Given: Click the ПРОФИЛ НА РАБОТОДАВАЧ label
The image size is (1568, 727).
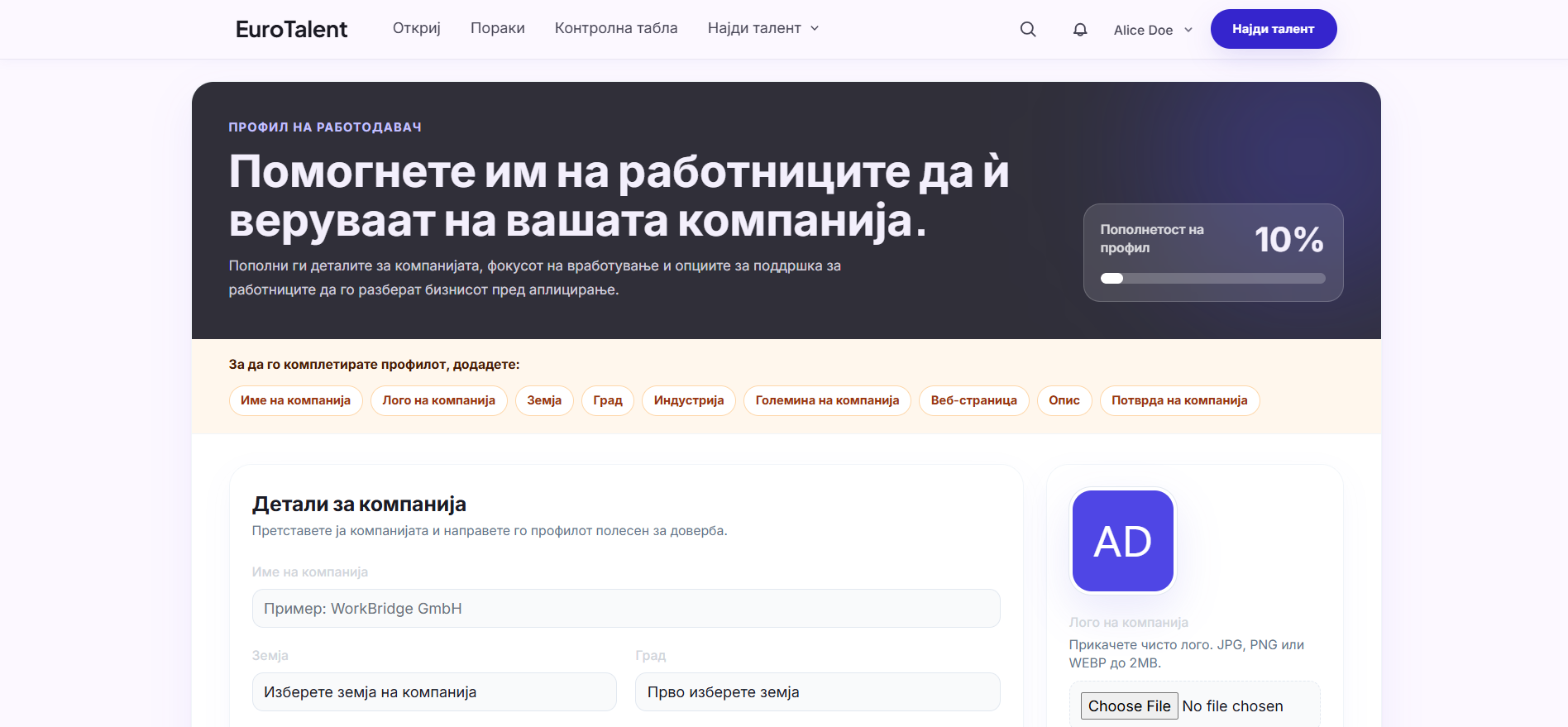Looking at the screenshot, I should 325,127.
